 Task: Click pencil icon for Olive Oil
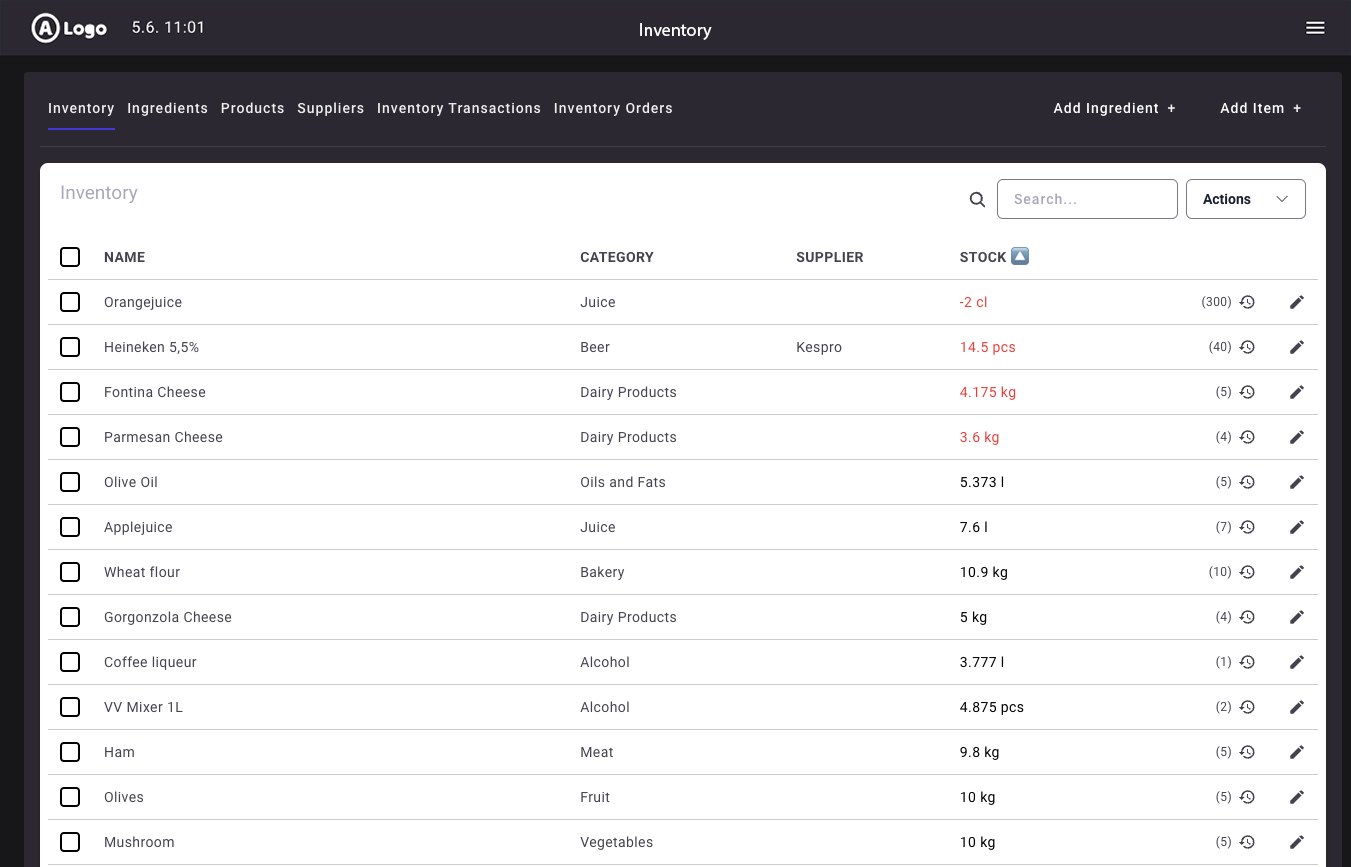pyautogui.click(x=1296, y=482)
